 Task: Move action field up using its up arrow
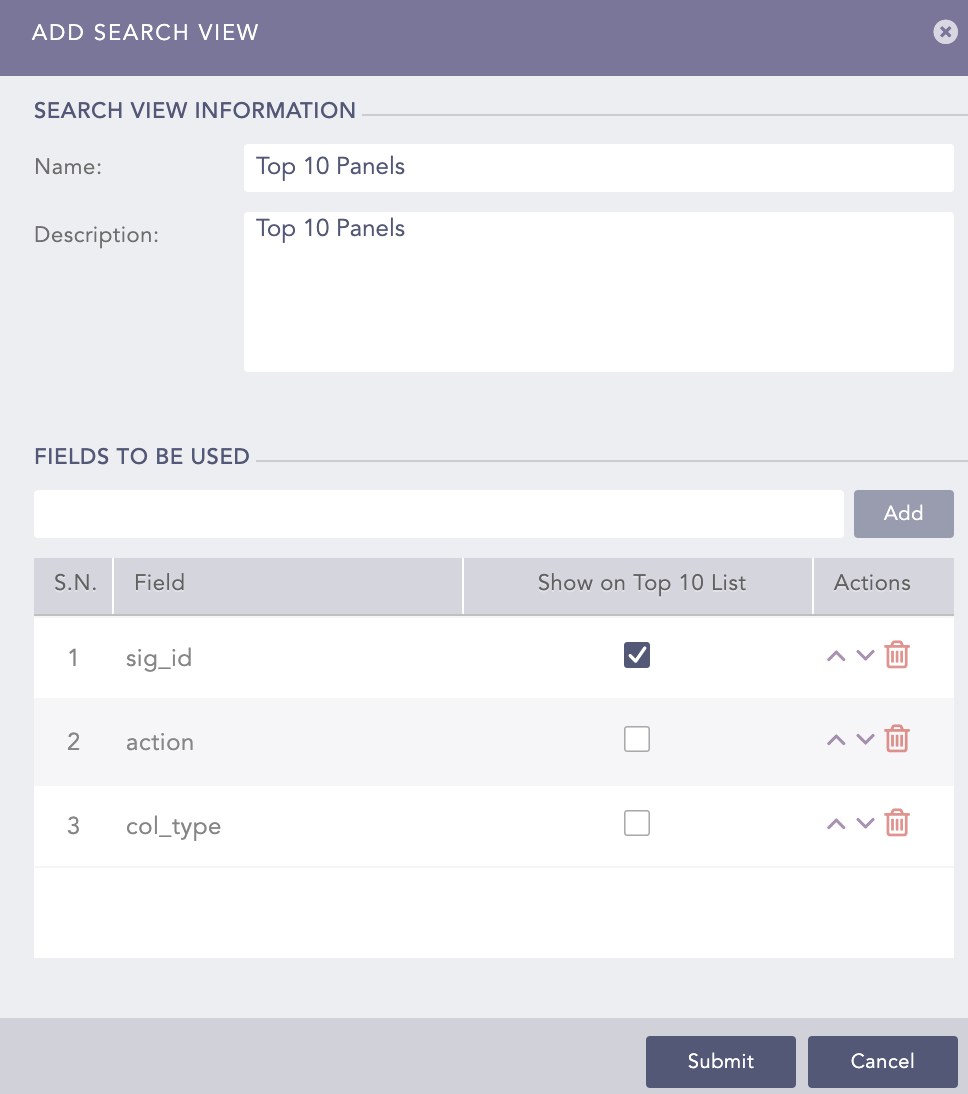(836, 740)
